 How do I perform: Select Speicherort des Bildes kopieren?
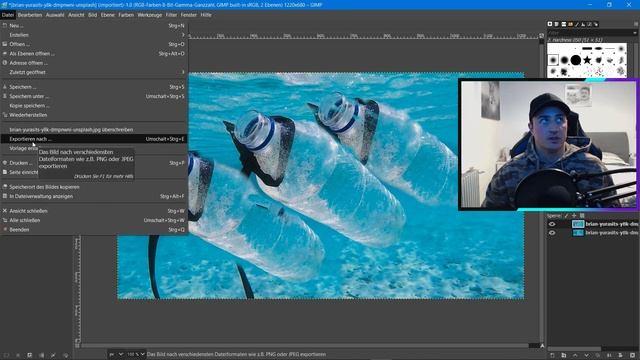coord(93,187)
